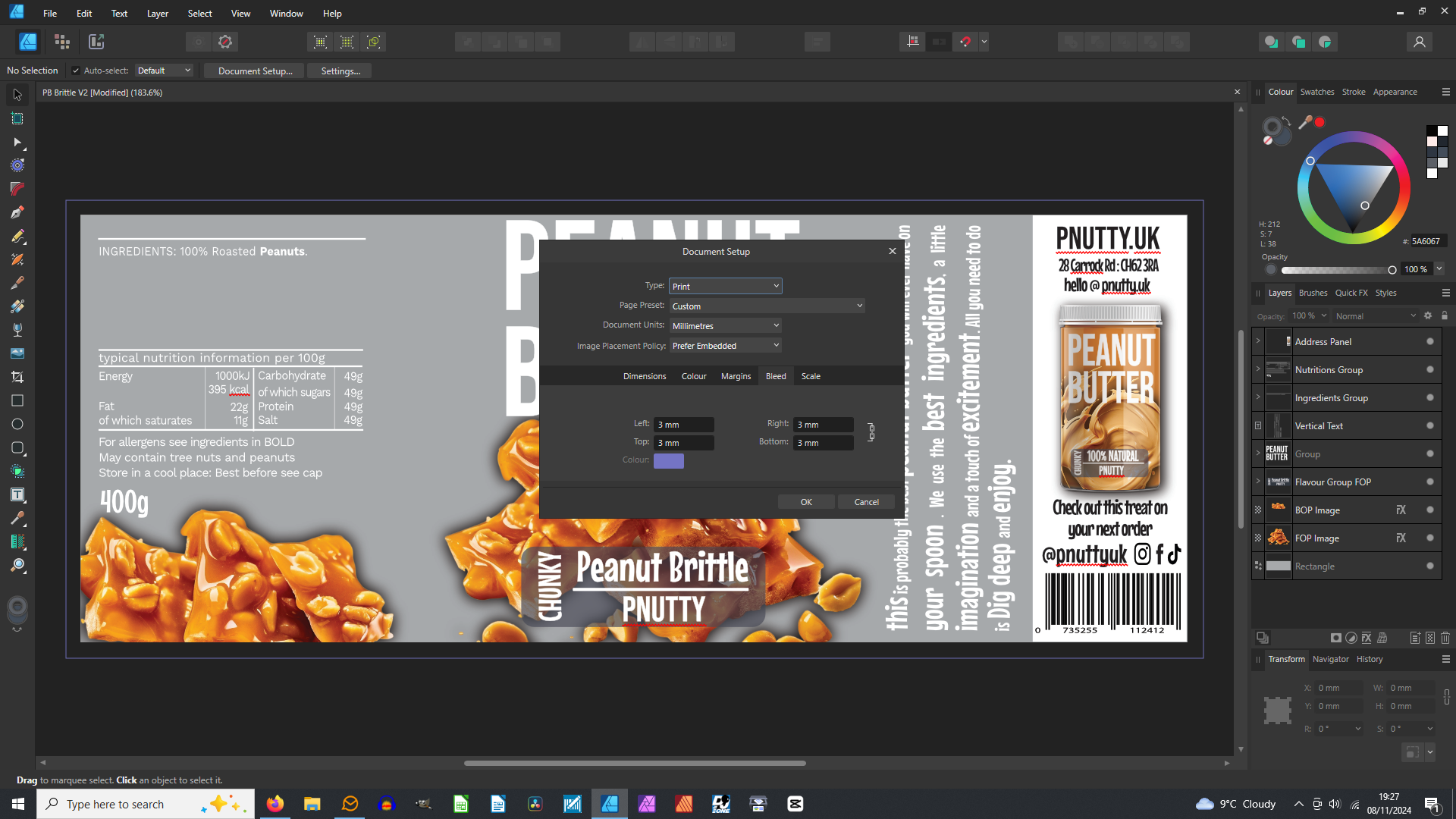Expand the Nutritions Group layer
The image size is (1456, 819).
point(1258,369)
